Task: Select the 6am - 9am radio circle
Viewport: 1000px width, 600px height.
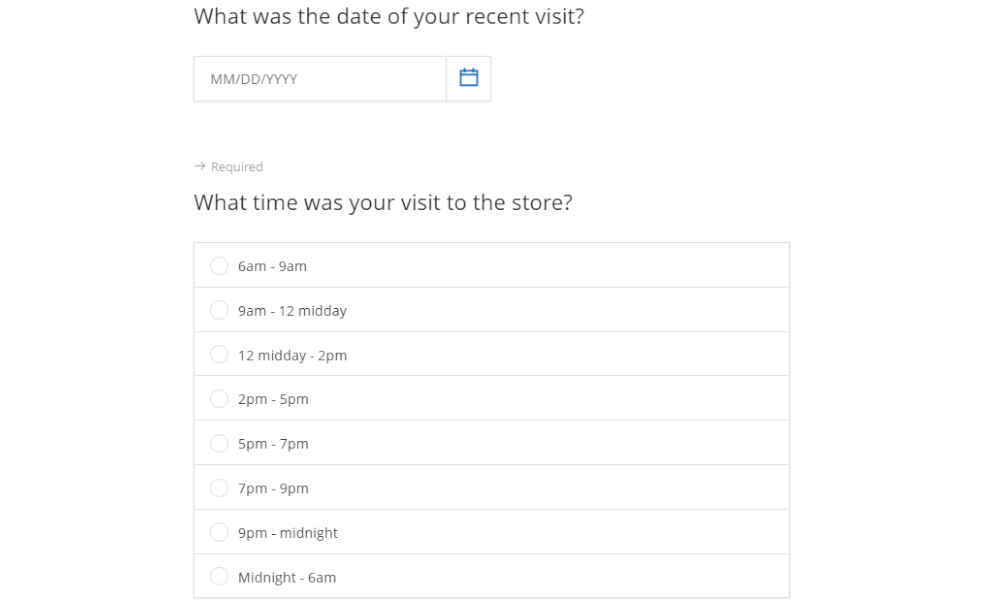Action: click(x=219, y=265)
